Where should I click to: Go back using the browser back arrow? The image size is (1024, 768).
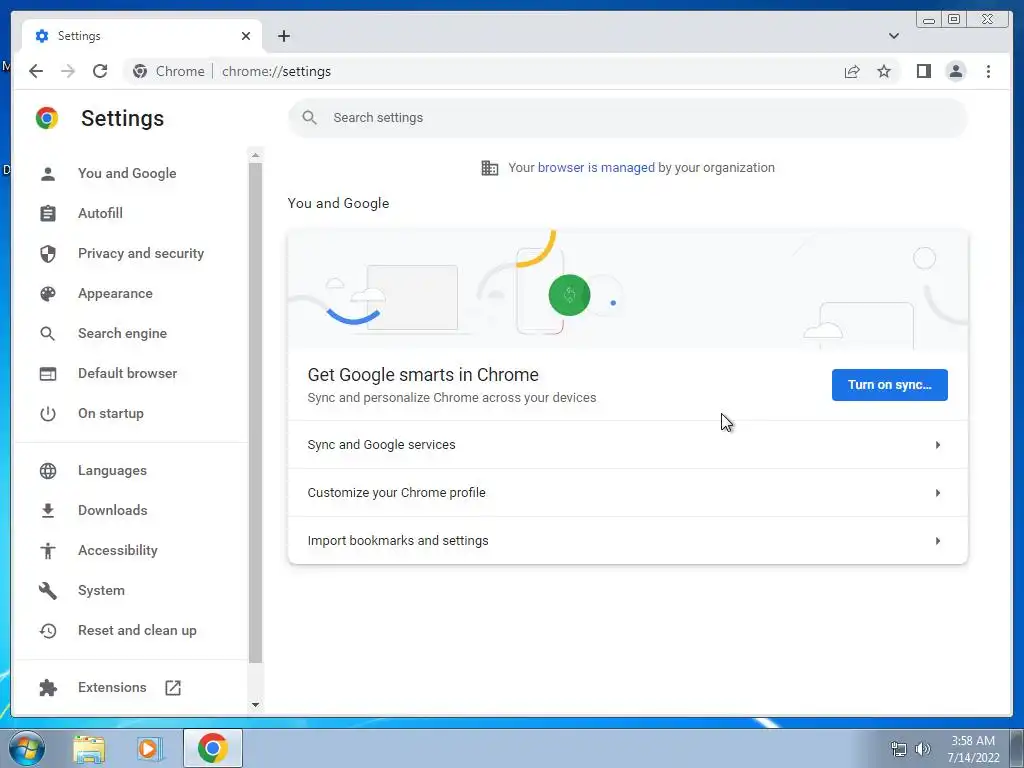[36, 71]
